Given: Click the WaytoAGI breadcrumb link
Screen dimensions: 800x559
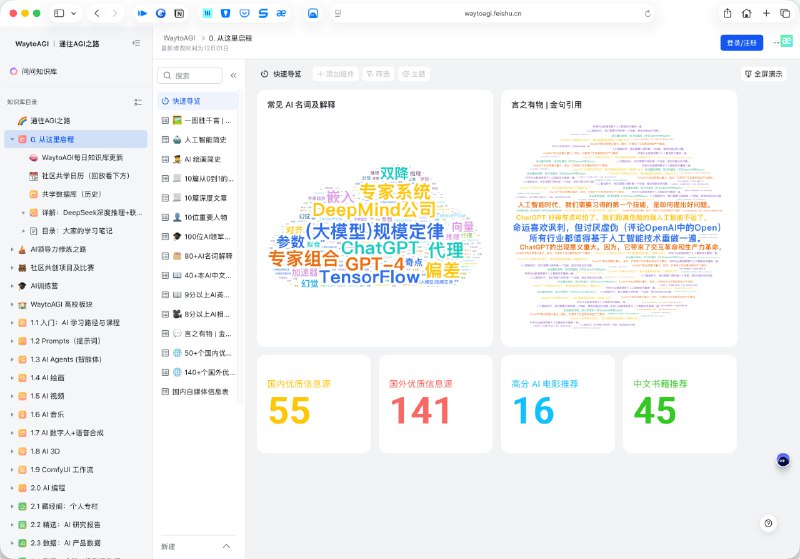Looking at the screenshot, I should 179,38.
